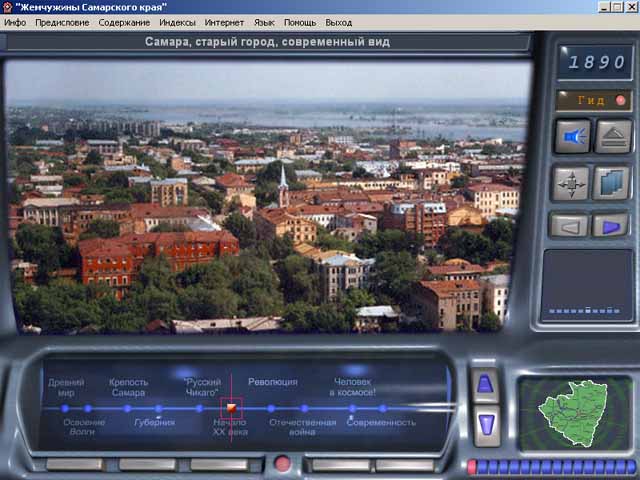This screenshot has height=480, width=640.
Task: Click the timeline scroll down arrow
Action: 484,425
